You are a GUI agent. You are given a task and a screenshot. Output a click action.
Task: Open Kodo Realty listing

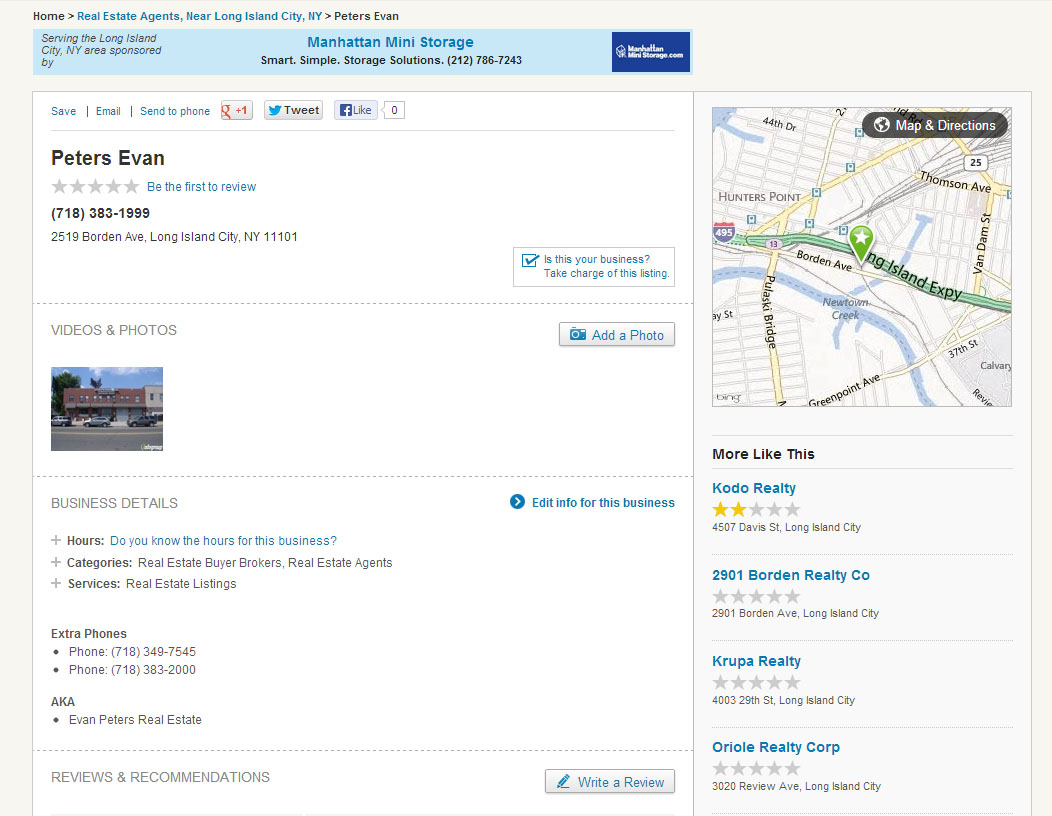coord(754,488)
